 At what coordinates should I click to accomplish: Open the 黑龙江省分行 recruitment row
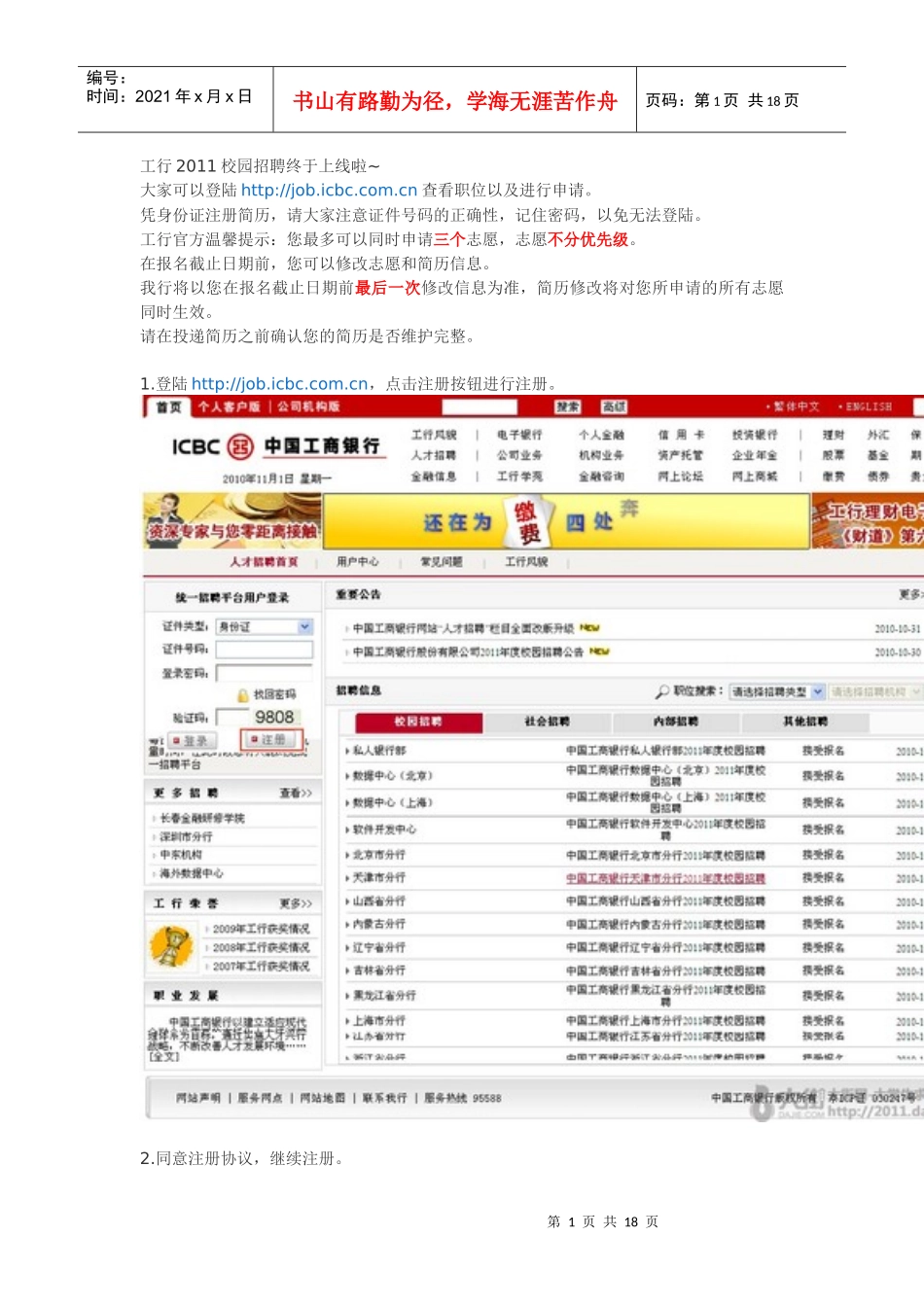(x=384, y=996)
